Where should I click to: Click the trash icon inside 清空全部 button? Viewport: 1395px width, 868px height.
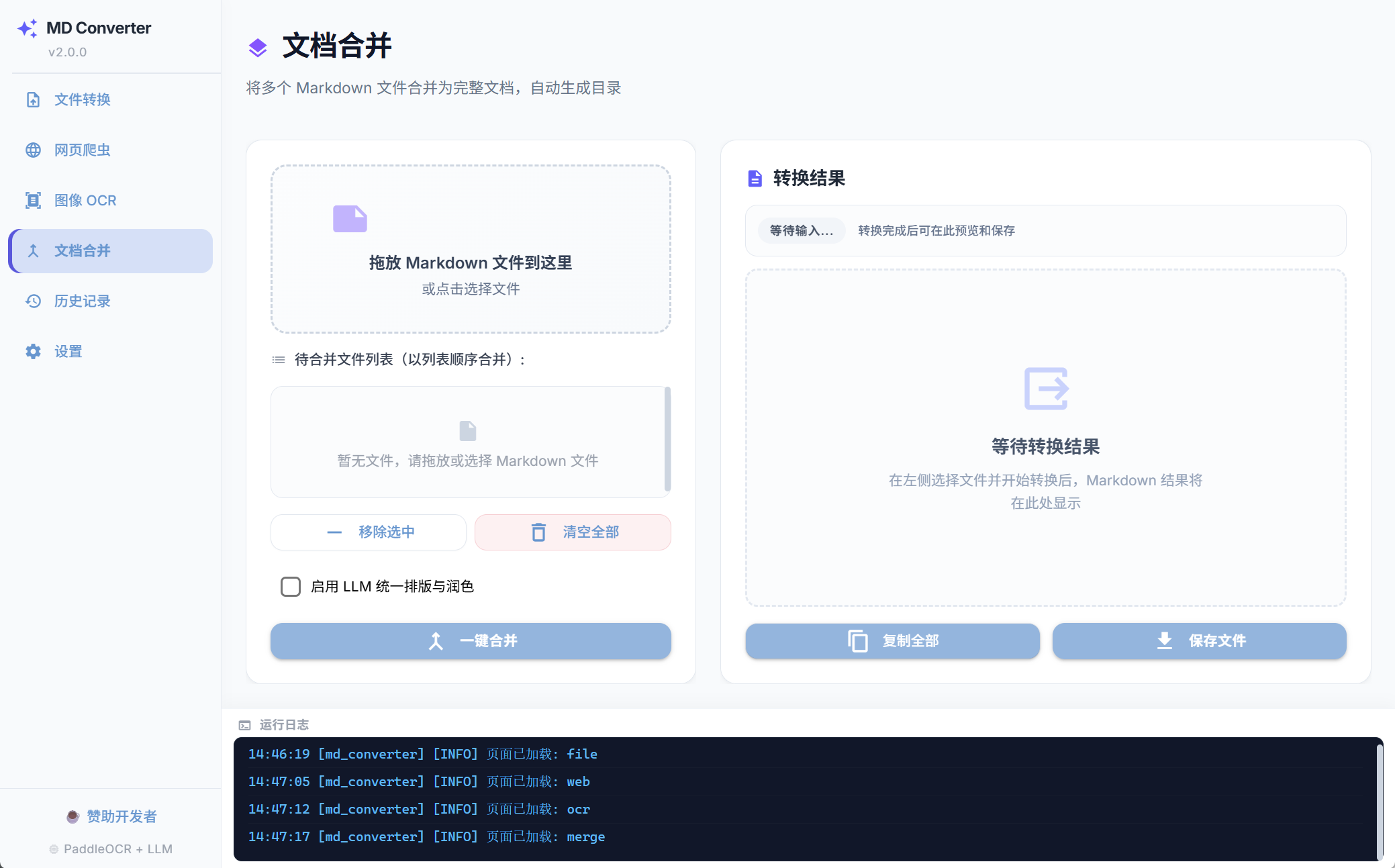click(538, 532)
